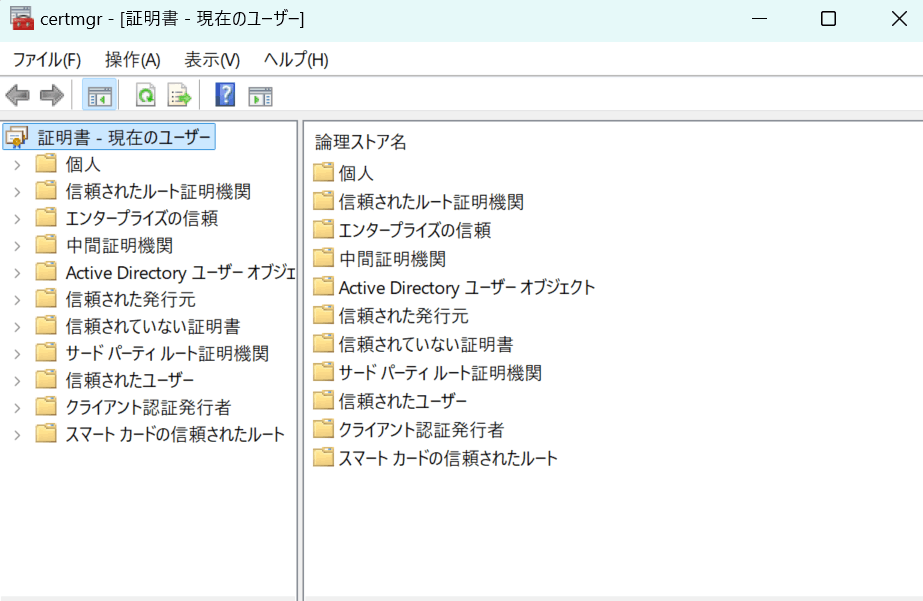
Task: Click the Export list toolbar icon
Action: pos(180,95)
